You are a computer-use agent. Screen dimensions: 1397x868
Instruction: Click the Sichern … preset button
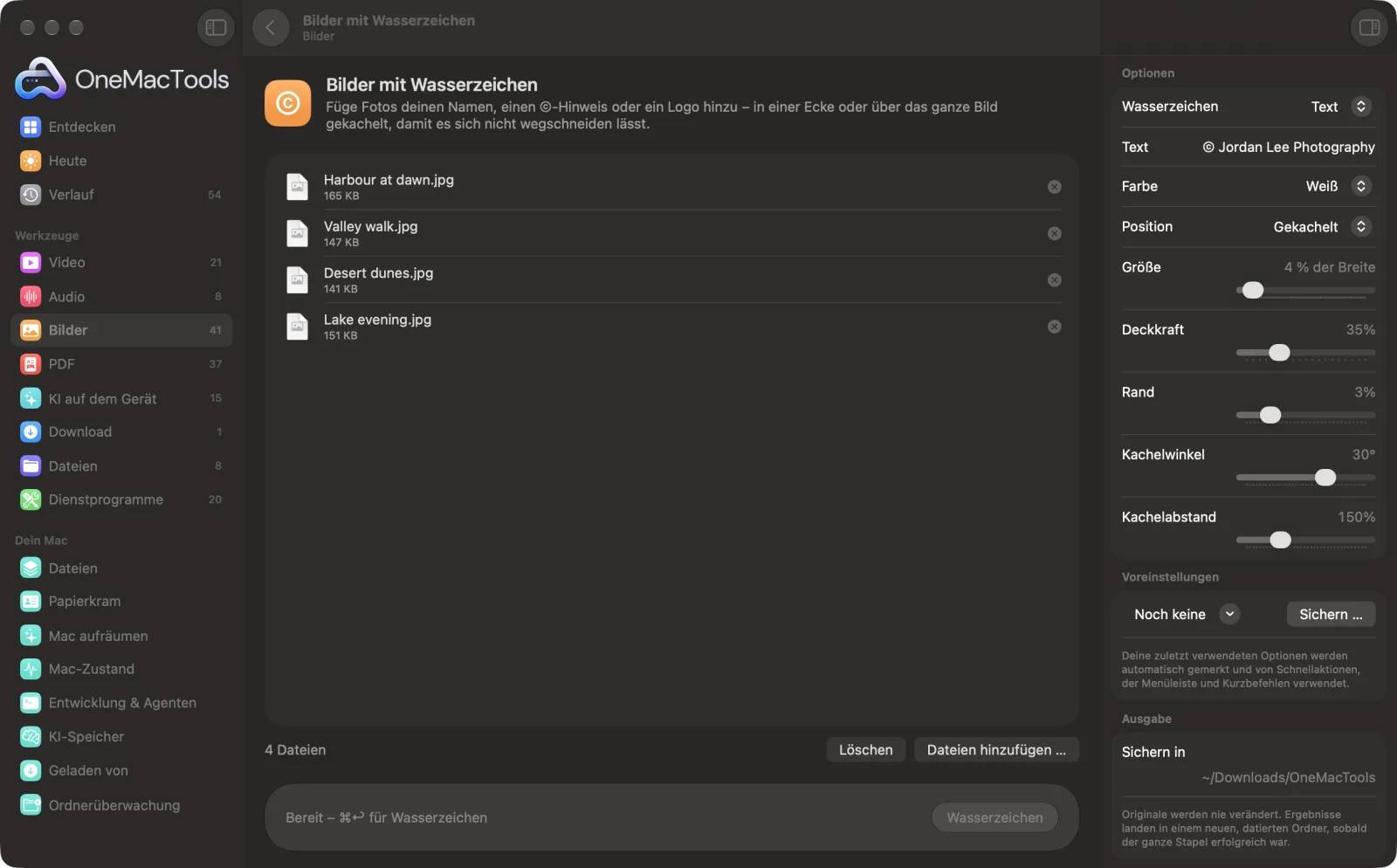(1331, 614)
